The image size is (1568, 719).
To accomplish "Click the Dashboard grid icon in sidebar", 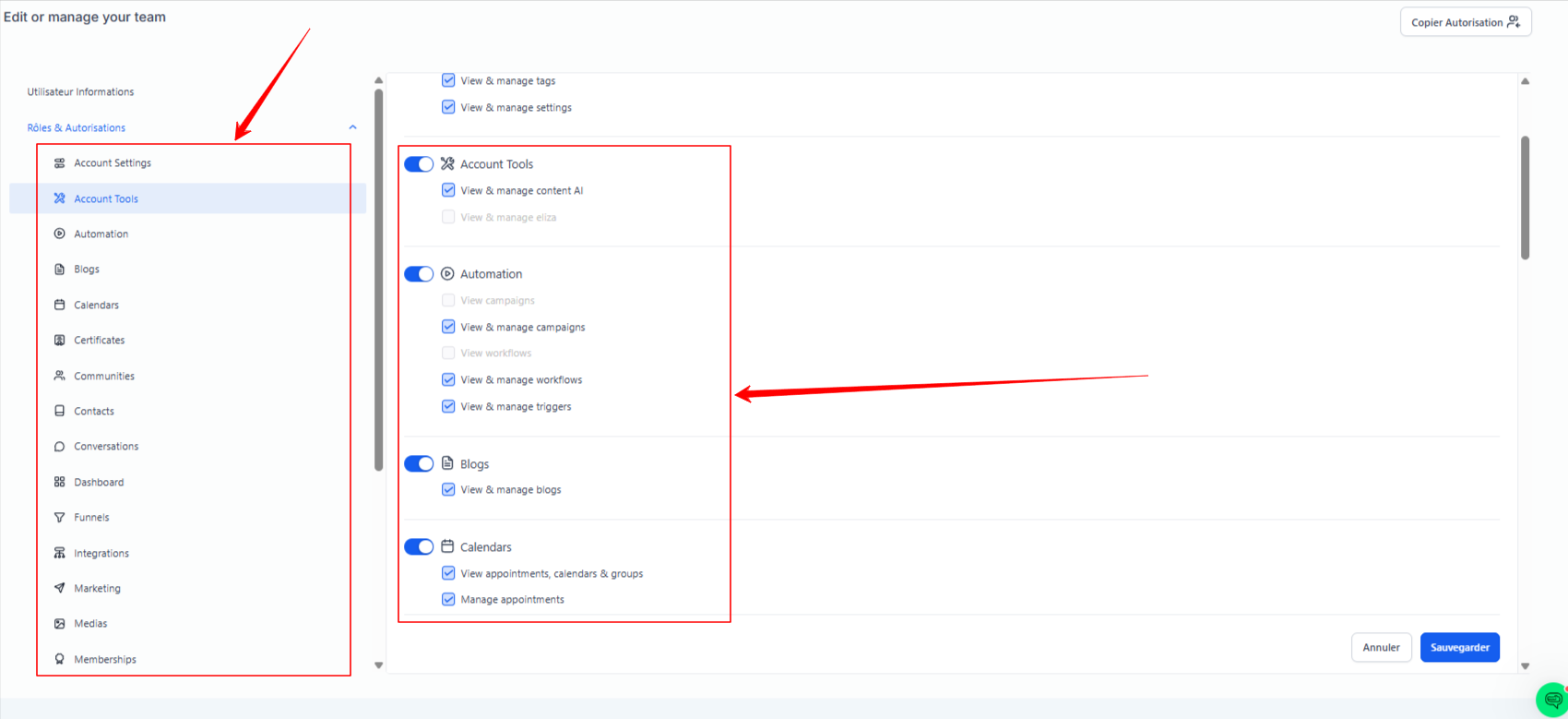I will (60, 482).
